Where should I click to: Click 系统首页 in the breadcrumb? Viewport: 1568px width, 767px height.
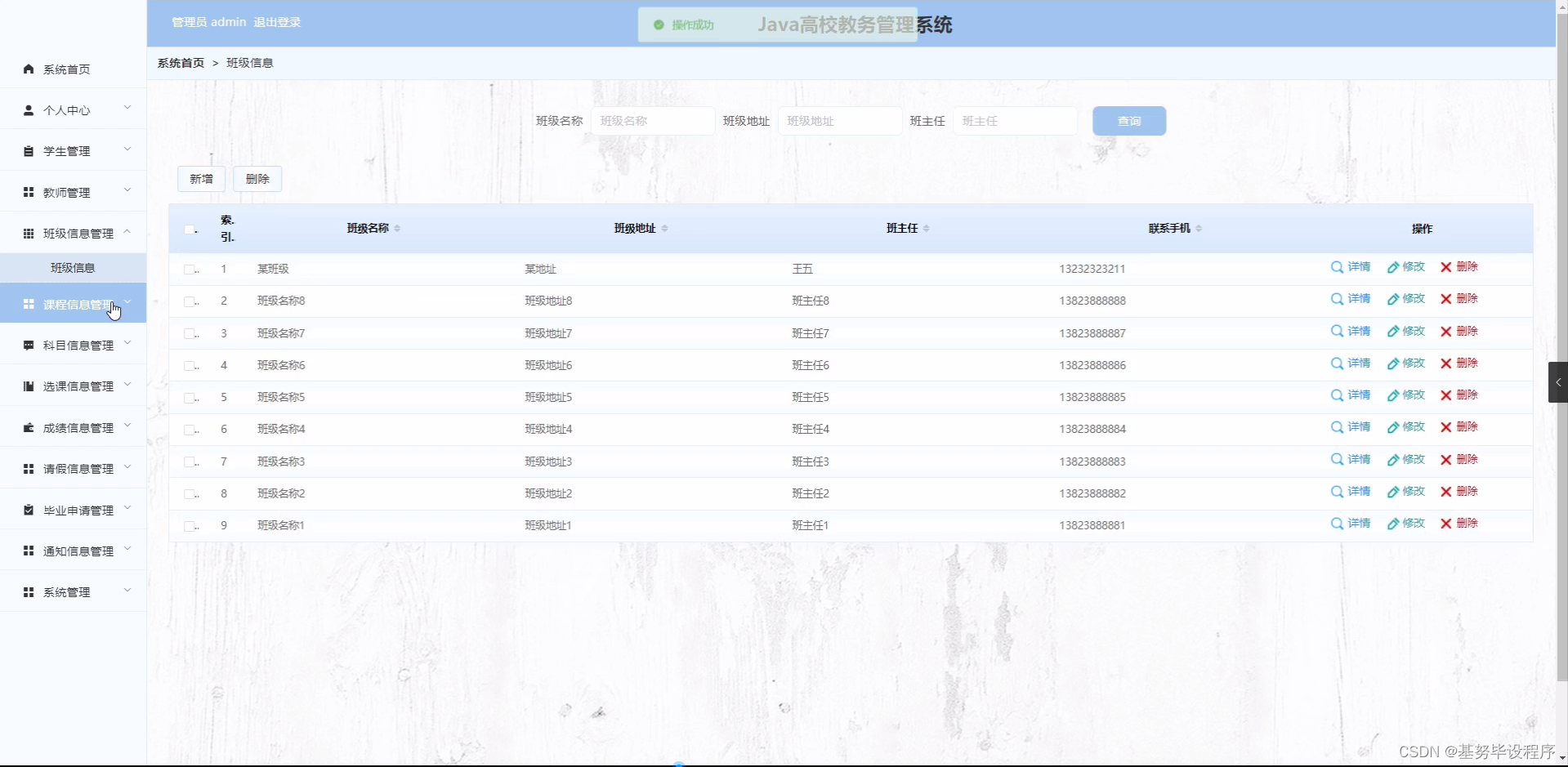click(x=180, y=63)
